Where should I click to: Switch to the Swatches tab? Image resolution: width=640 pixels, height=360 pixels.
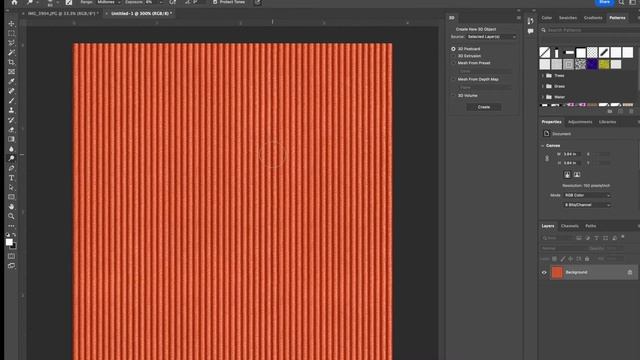tap(568, 18)
